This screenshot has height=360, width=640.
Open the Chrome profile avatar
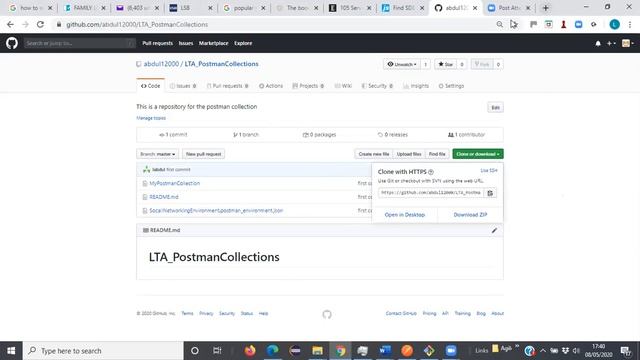click(614, 24)
